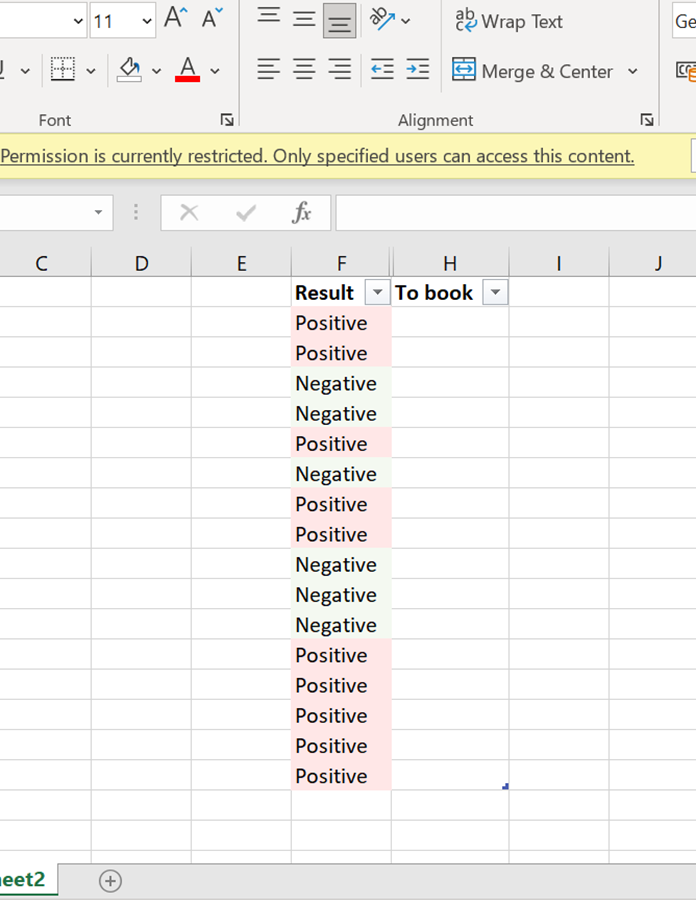The height and width of the screenshot is (900, 696).
Task: Click the Top Align icon
Action: coord(267,17)
